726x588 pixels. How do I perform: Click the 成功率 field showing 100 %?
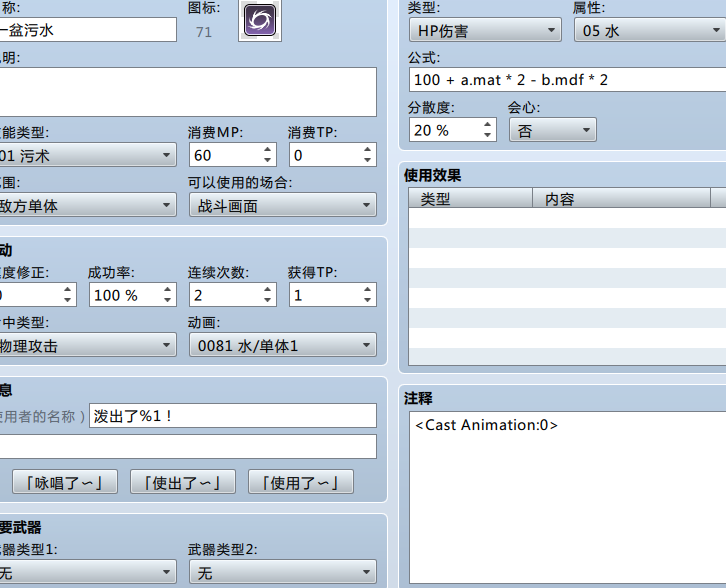click(x=126, y=295)
